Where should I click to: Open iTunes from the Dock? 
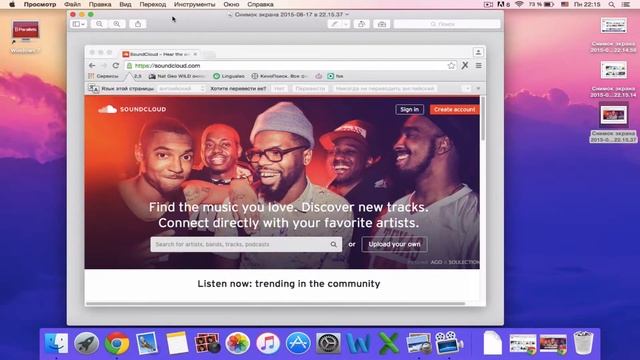click(x=268, y=343)
